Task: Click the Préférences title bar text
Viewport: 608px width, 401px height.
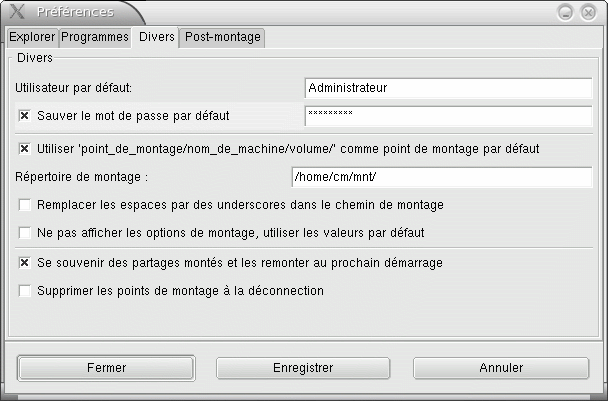Action: click(75, 12)
